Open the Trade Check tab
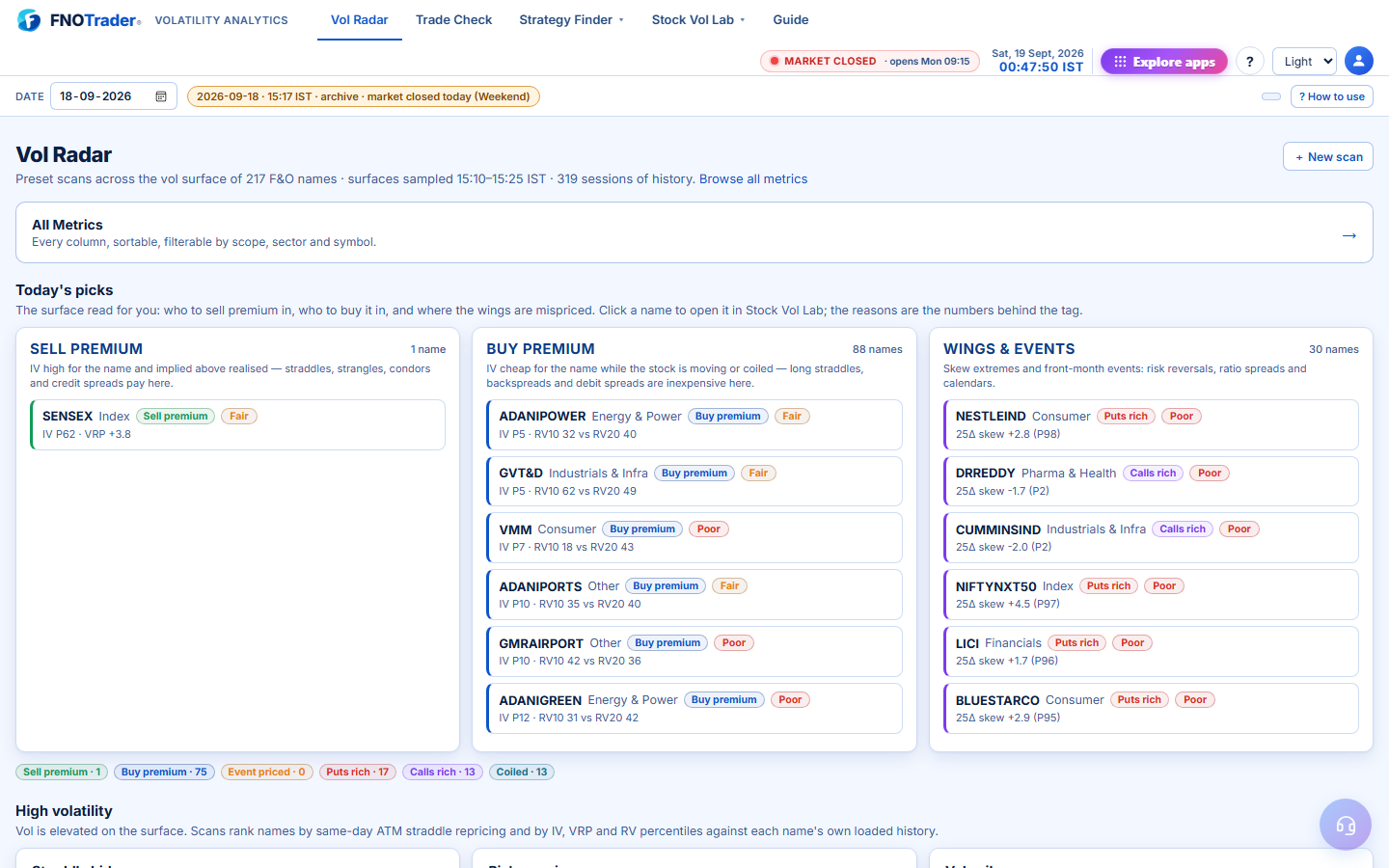This screenshot has width=1389, height=868. pyautogui.click(x=453, y=19)
